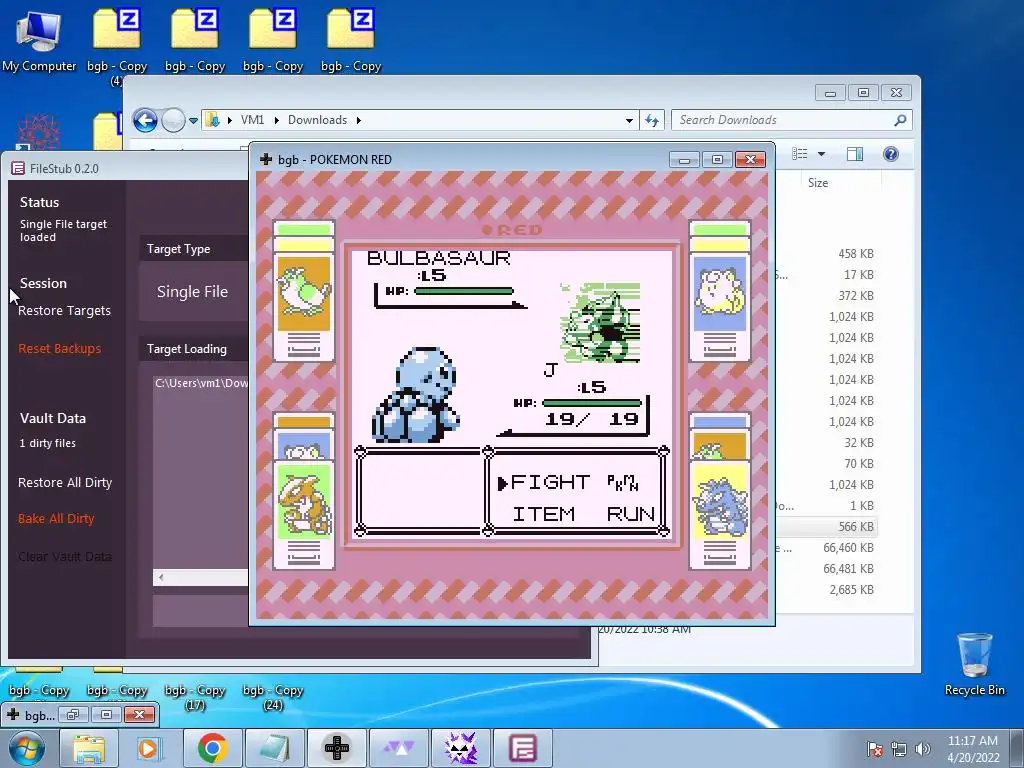Open Explorer help question mark

pos(891,154)
